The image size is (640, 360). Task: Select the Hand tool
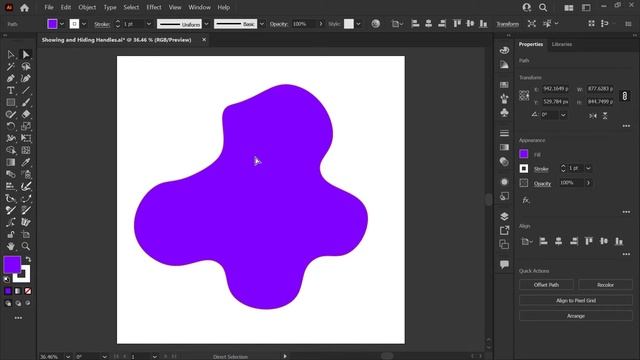click(x=11, y=246)
